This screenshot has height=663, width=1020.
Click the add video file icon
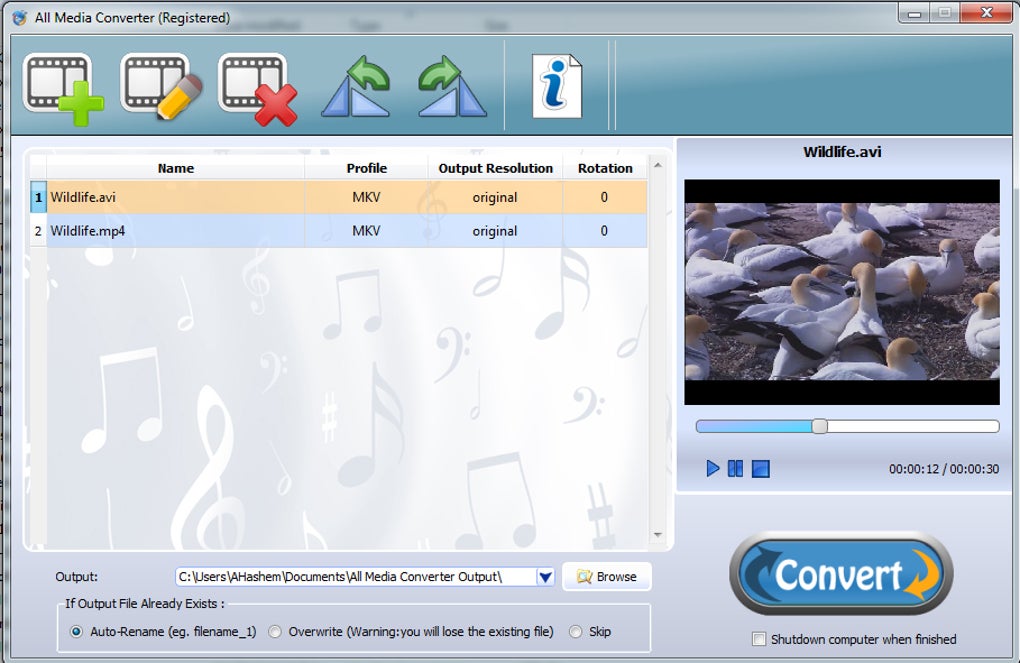[63, 89]
